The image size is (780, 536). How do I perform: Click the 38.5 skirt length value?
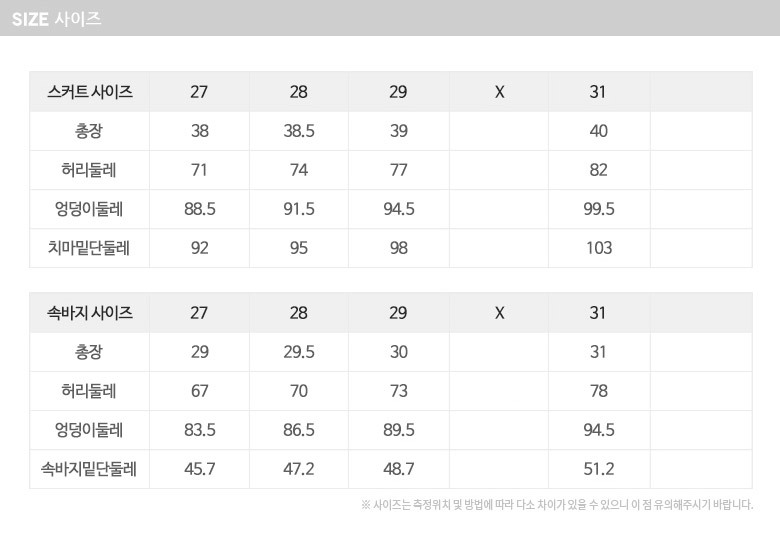point(298,131)
